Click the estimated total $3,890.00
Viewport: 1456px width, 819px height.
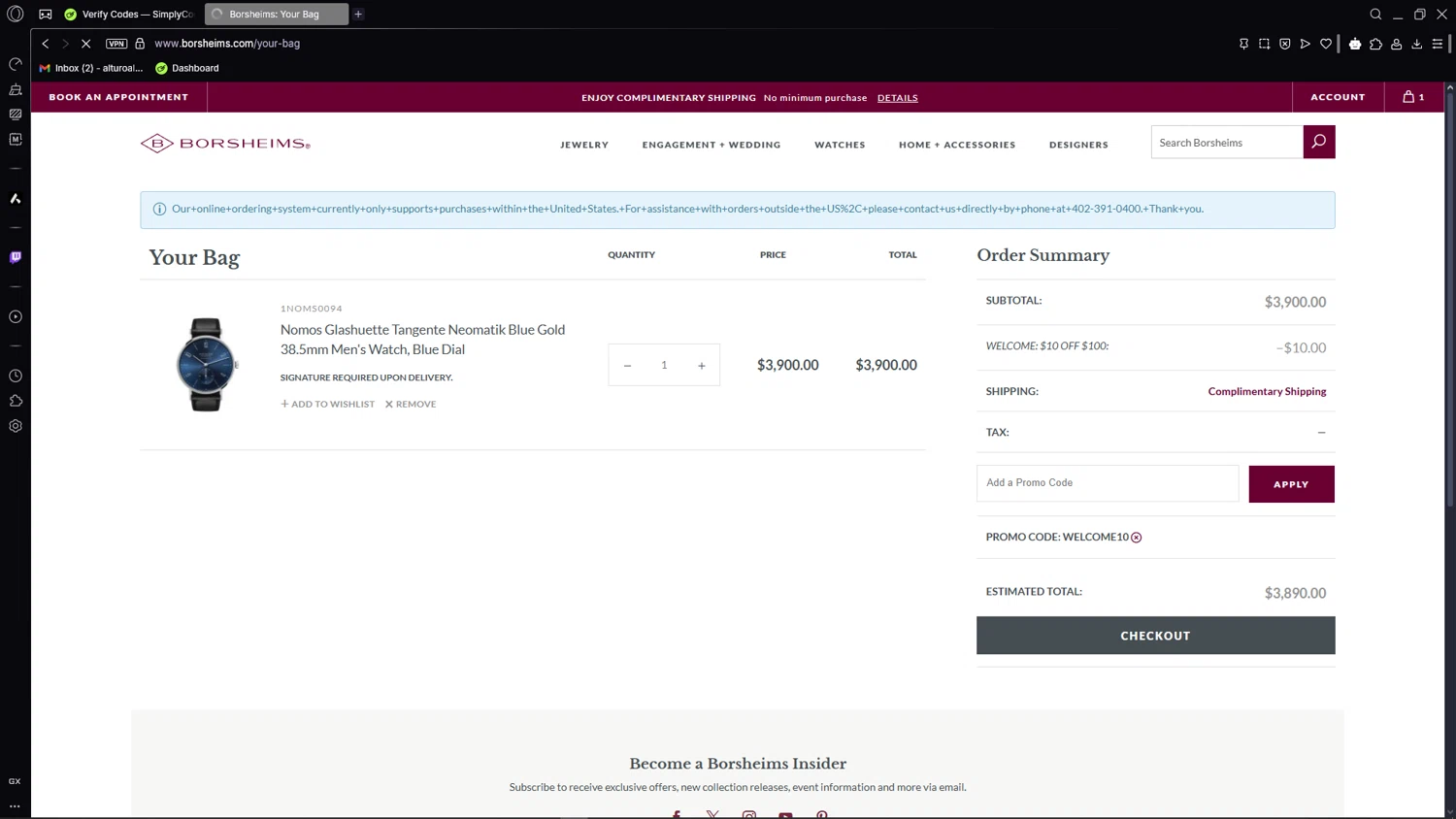tap(1295, 593)
